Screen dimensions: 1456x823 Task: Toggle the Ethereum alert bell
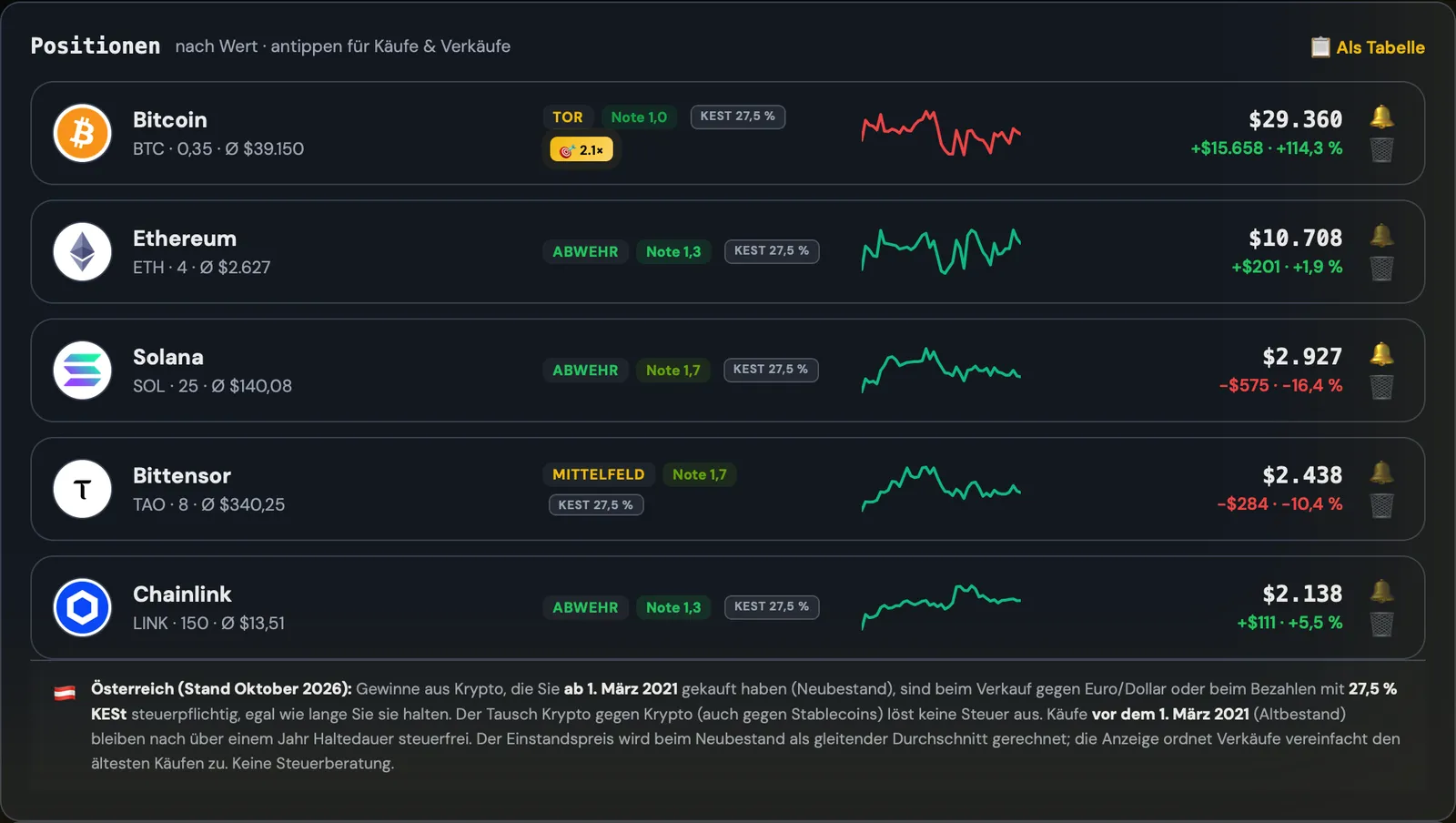tap(1381, 235)
